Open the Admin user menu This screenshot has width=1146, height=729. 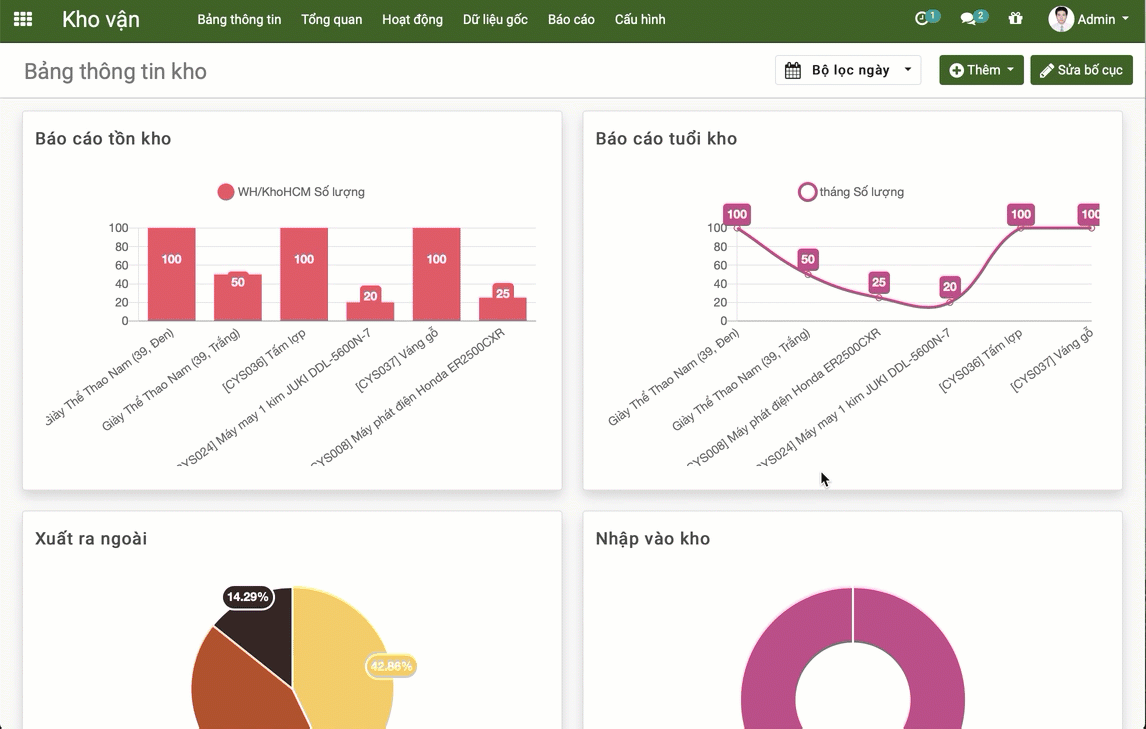point(1089,19)
